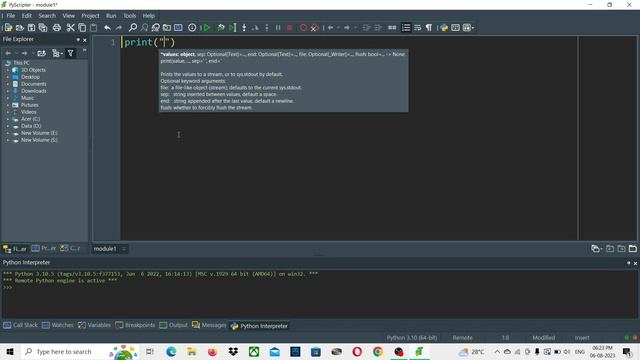This screenshot has width=640, height=360.
Task: Find next occurrence icon
Action: click(144, 28)
